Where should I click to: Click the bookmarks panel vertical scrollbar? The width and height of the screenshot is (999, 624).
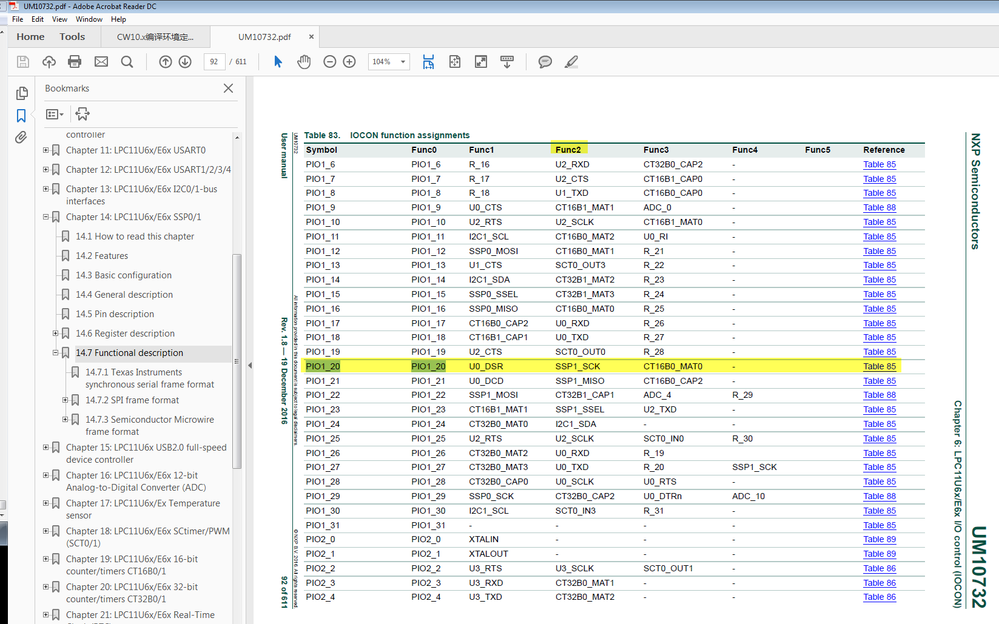[x=237, y=360]
